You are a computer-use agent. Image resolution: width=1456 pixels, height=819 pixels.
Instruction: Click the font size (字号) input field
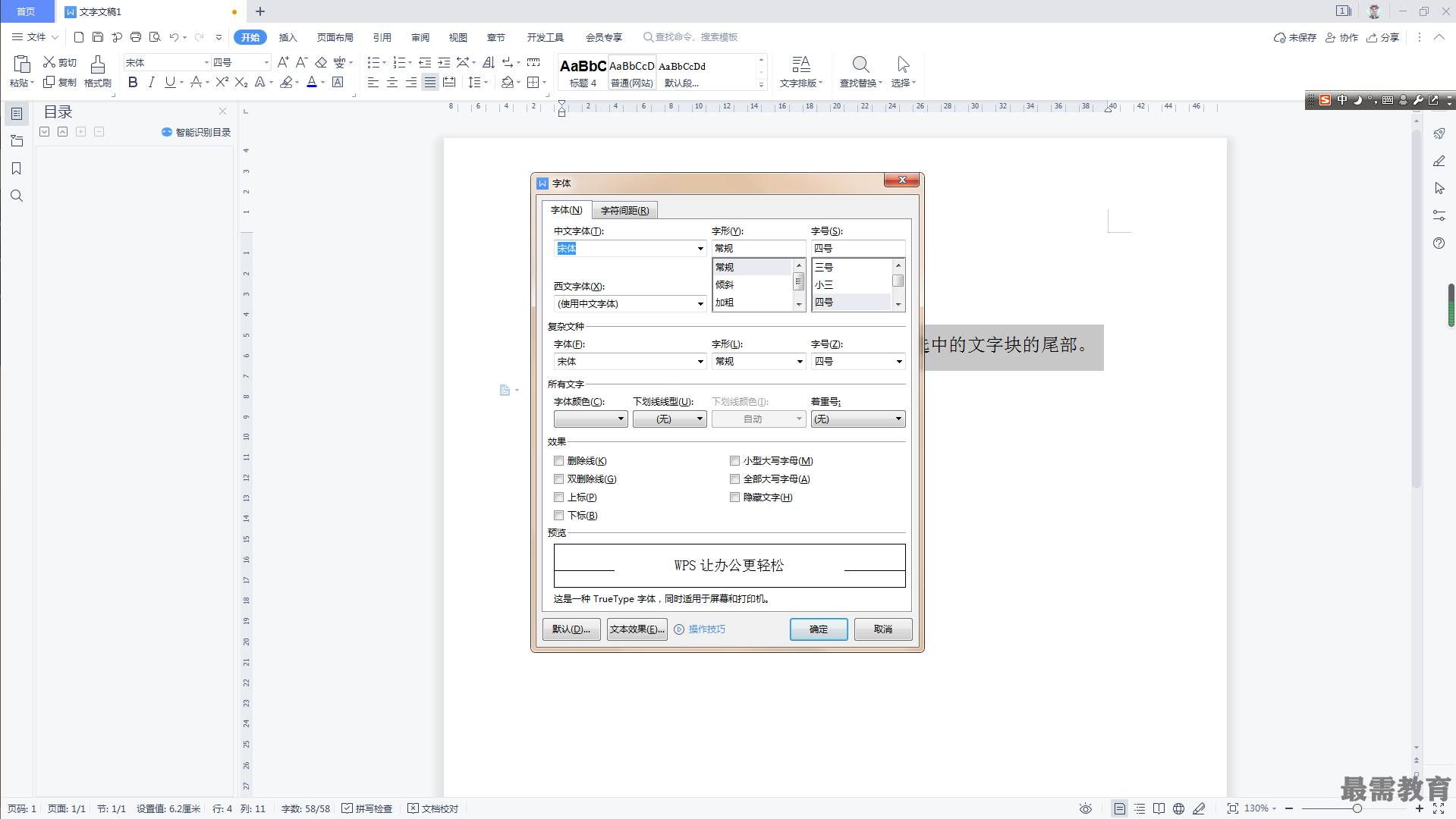point(858,249)
